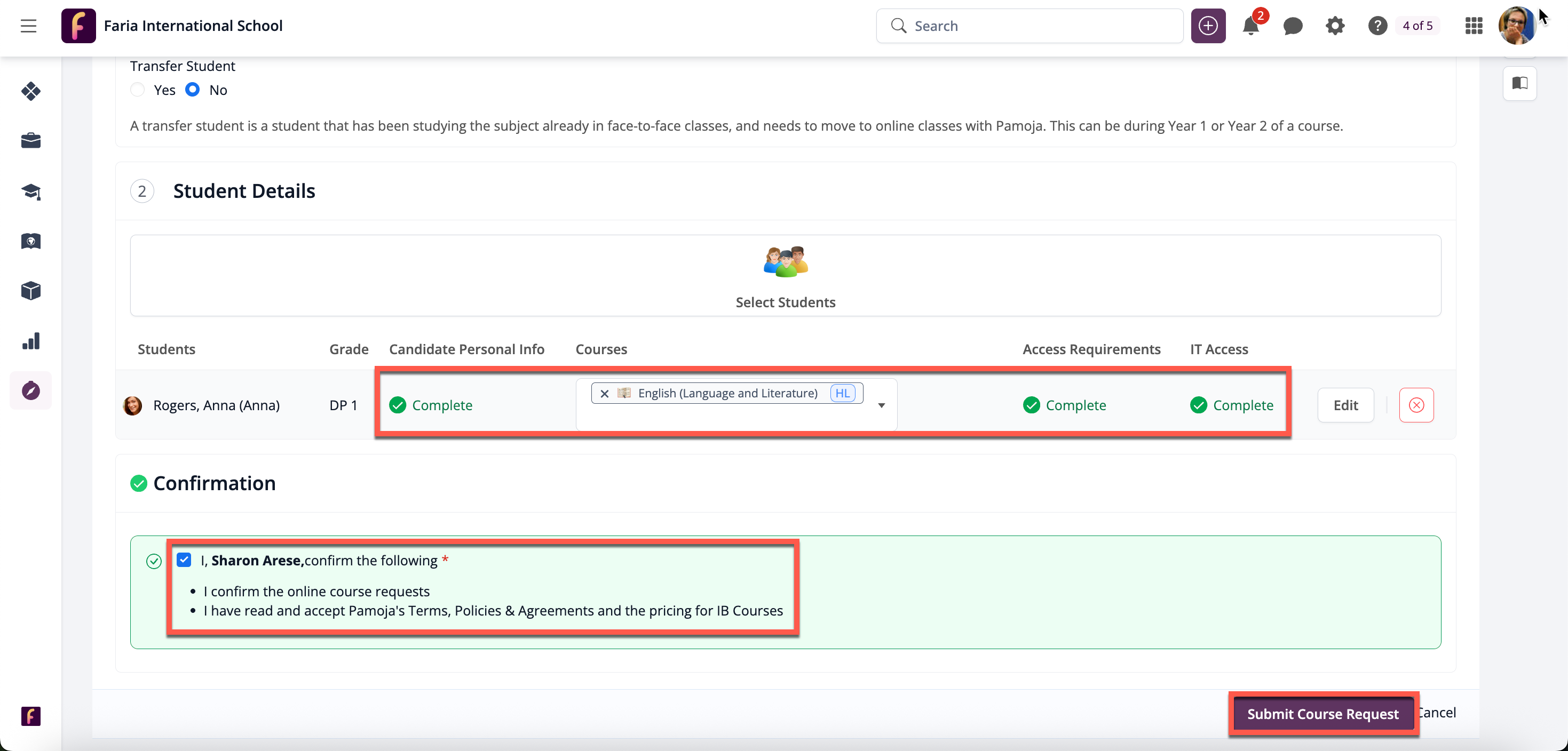Click Edit for Anna Rogers
The height and width of the screenshot is (751, 1568).
[x=1345, y=405]
